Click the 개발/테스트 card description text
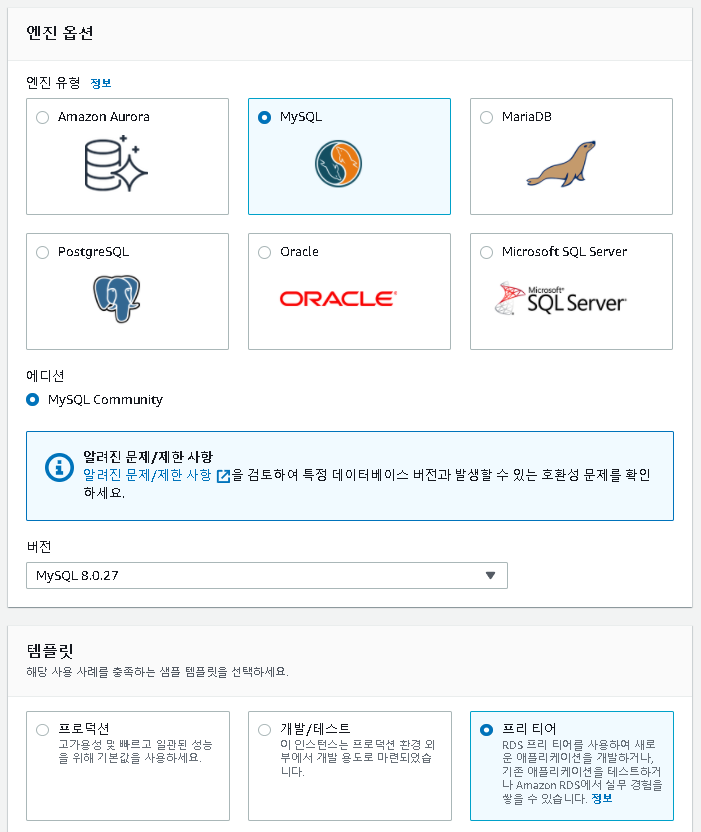The height and width of the screenshot is (832, 701). 358,758
